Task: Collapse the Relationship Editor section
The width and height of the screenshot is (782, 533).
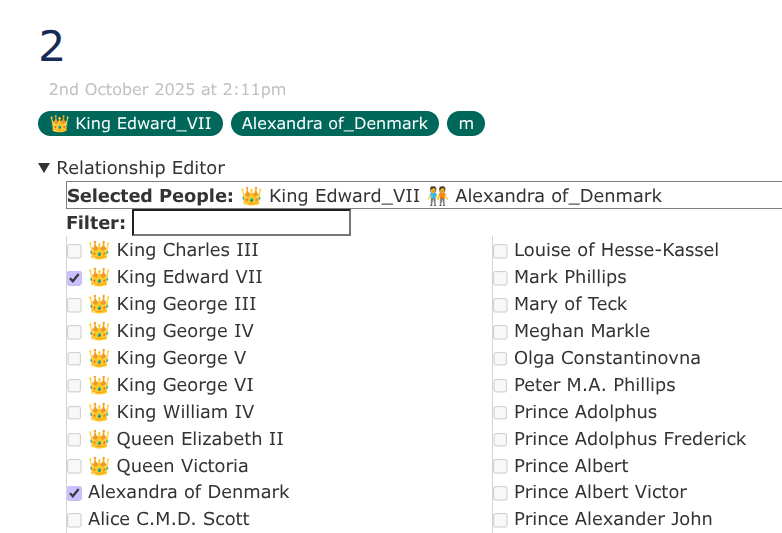Action: 44,168
